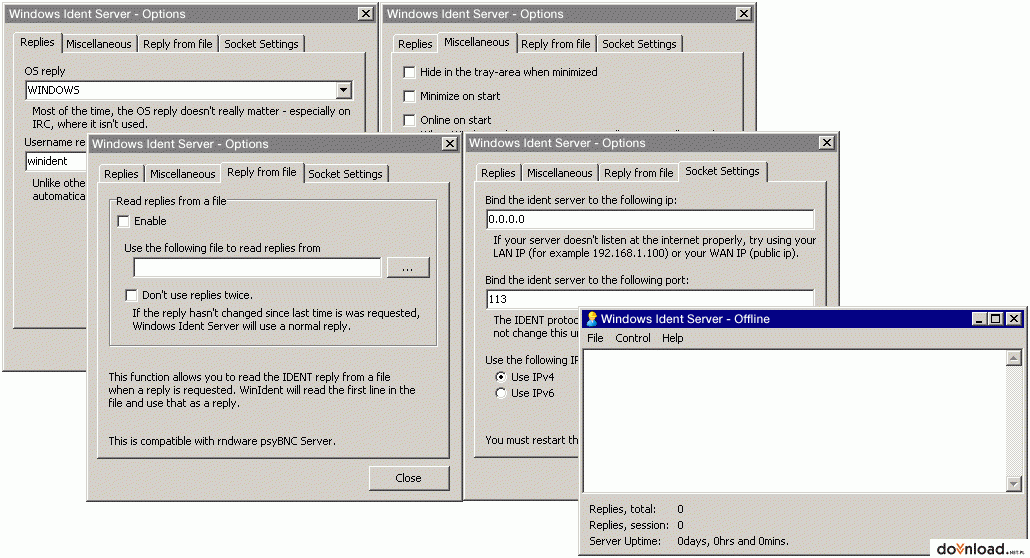Screen dimensions: 1030x558
Task: Minimize the Windows Ident Server - Offline window
Action: (979, 319)
